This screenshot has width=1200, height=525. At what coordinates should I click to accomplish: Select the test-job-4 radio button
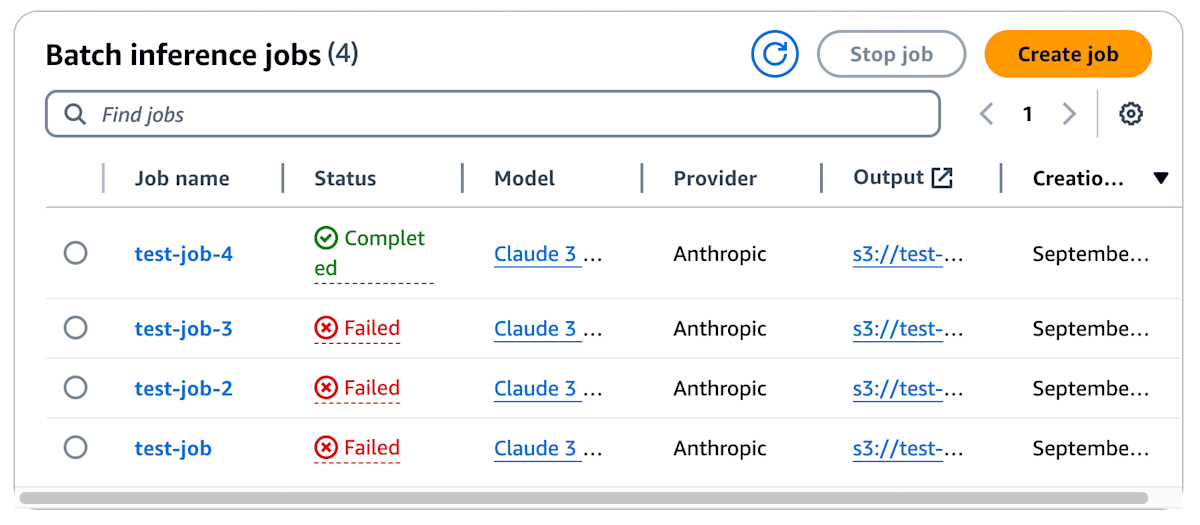click(75, 253)
